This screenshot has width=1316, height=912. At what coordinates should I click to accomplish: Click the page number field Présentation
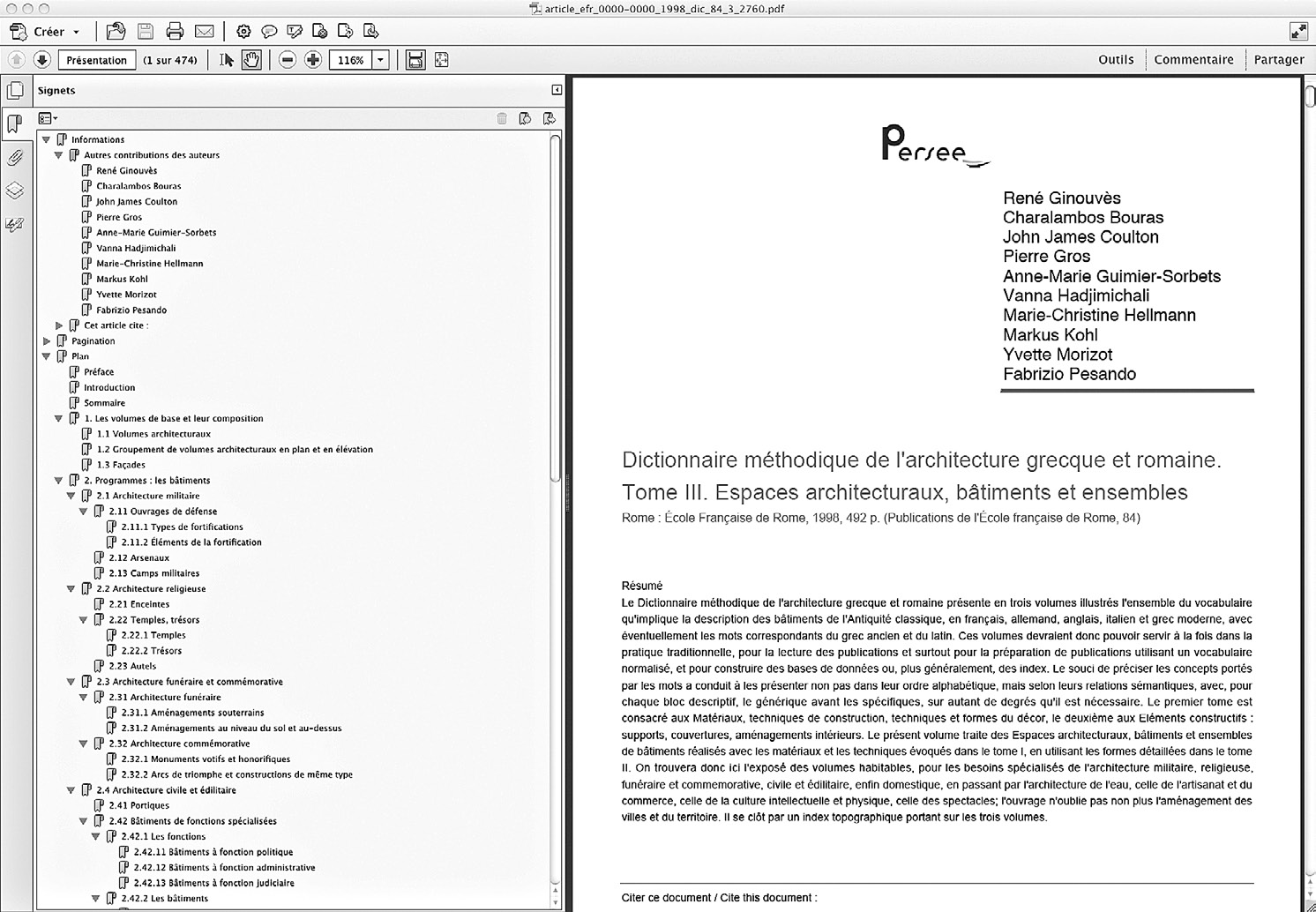(97, 60)
